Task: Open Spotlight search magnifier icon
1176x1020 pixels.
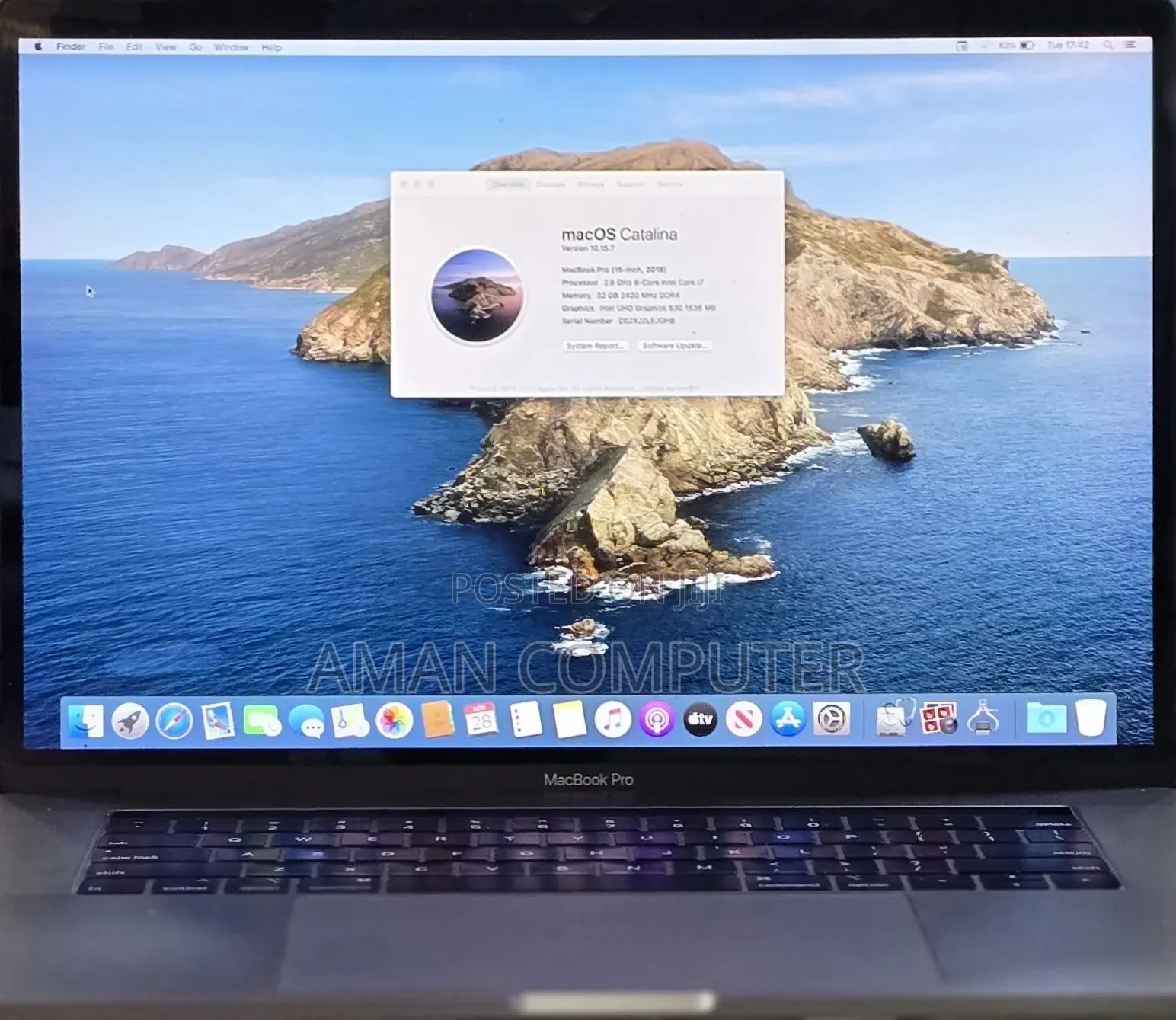Action: point(1108,46)
